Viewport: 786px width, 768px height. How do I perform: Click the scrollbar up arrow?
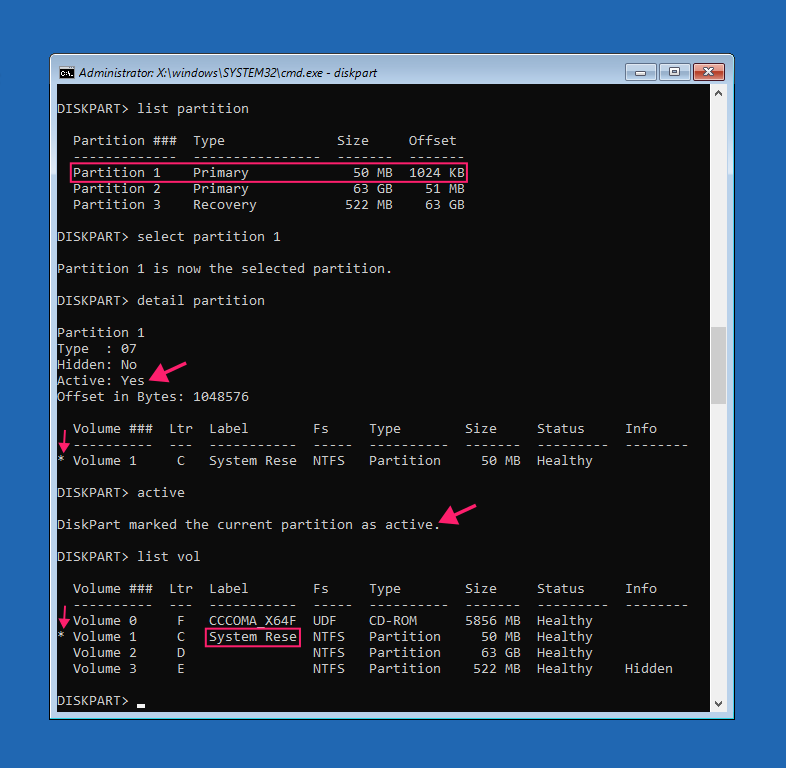click(718, 93)
